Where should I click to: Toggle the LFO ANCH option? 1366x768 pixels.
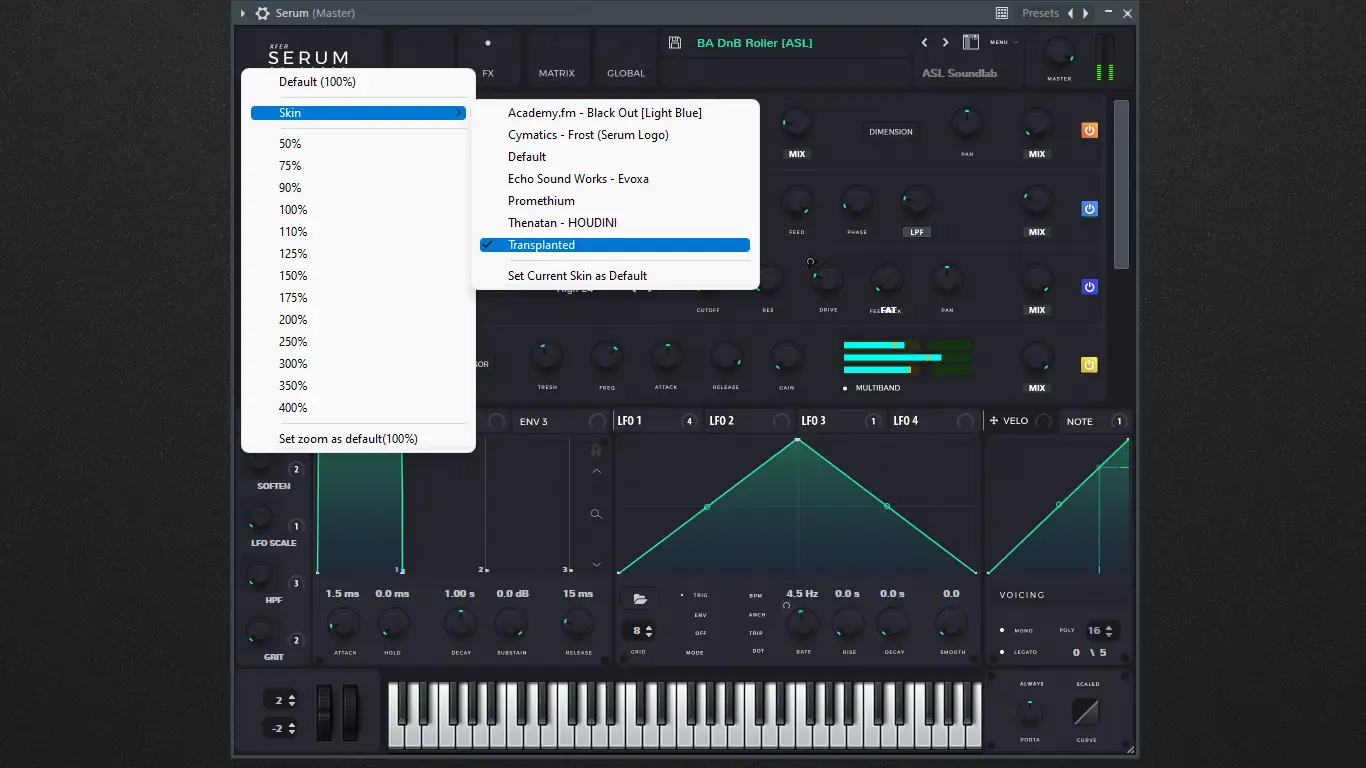757,615
